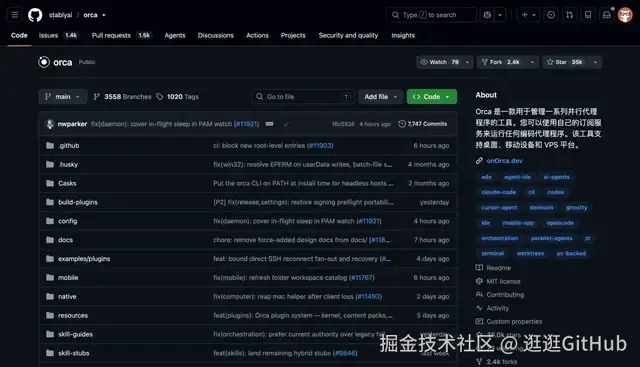Open owner switcher dropdown next to orca

click(x=104, y=15)
